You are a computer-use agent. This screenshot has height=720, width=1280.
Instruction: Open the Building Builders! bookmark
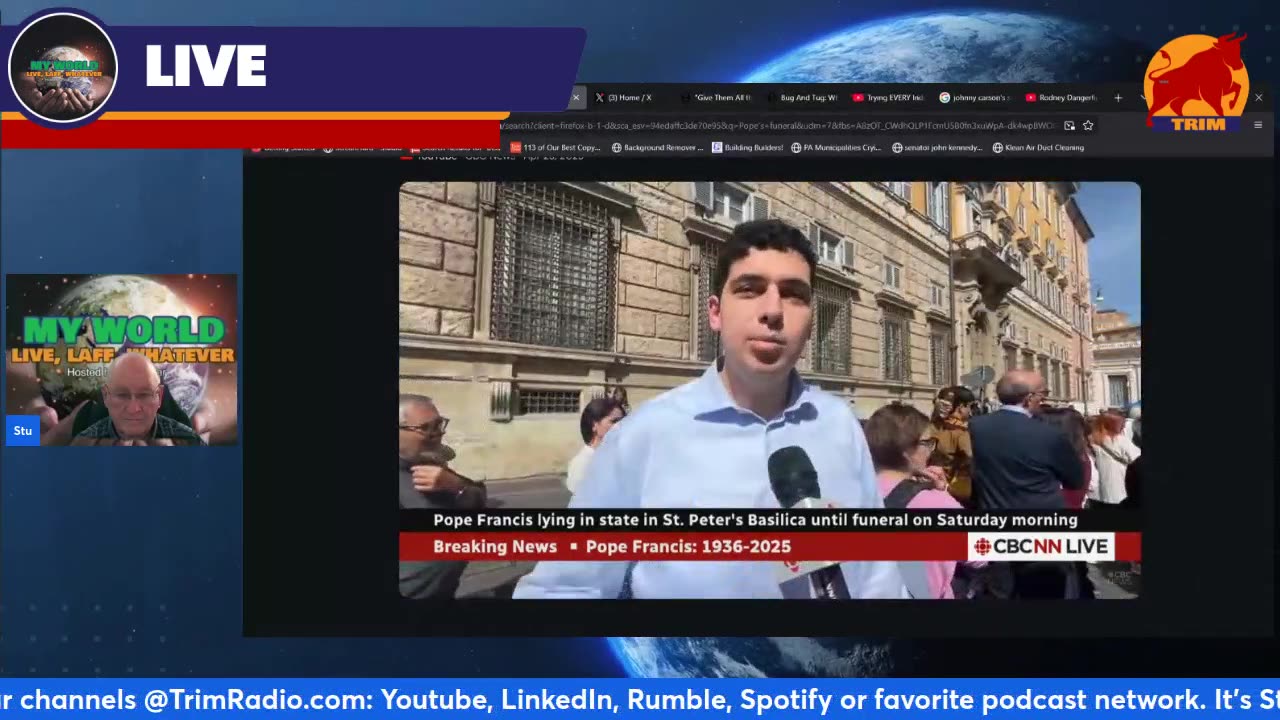click(746, 148)
